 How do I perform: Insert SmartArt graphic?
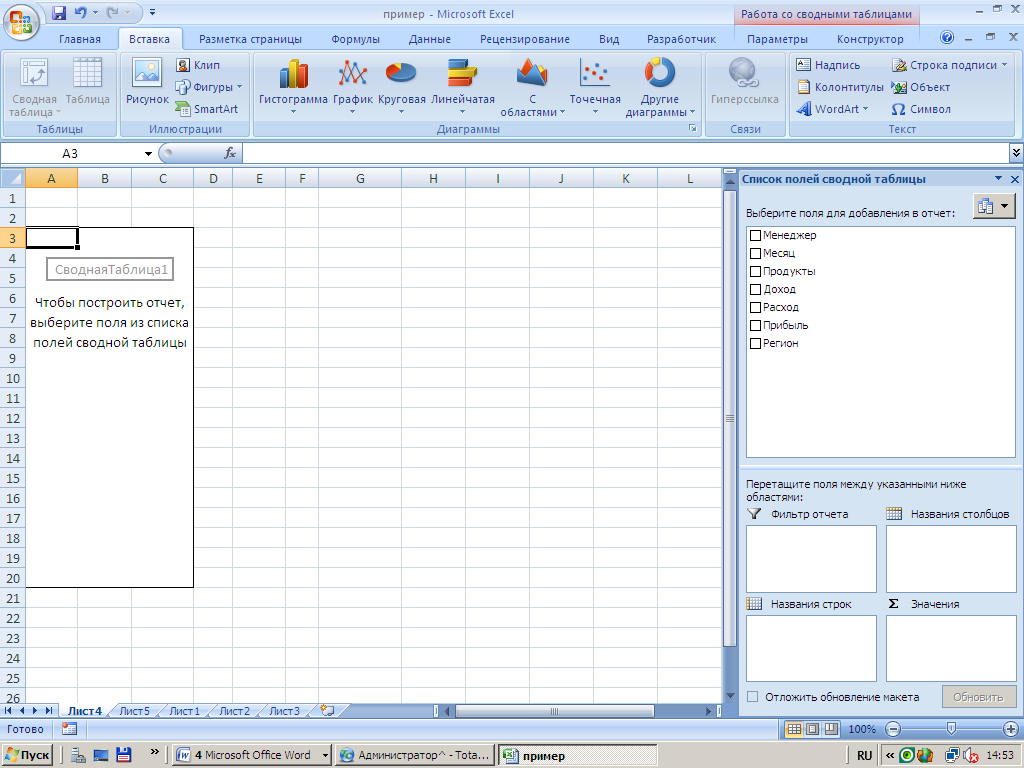[x=207, y=109]
